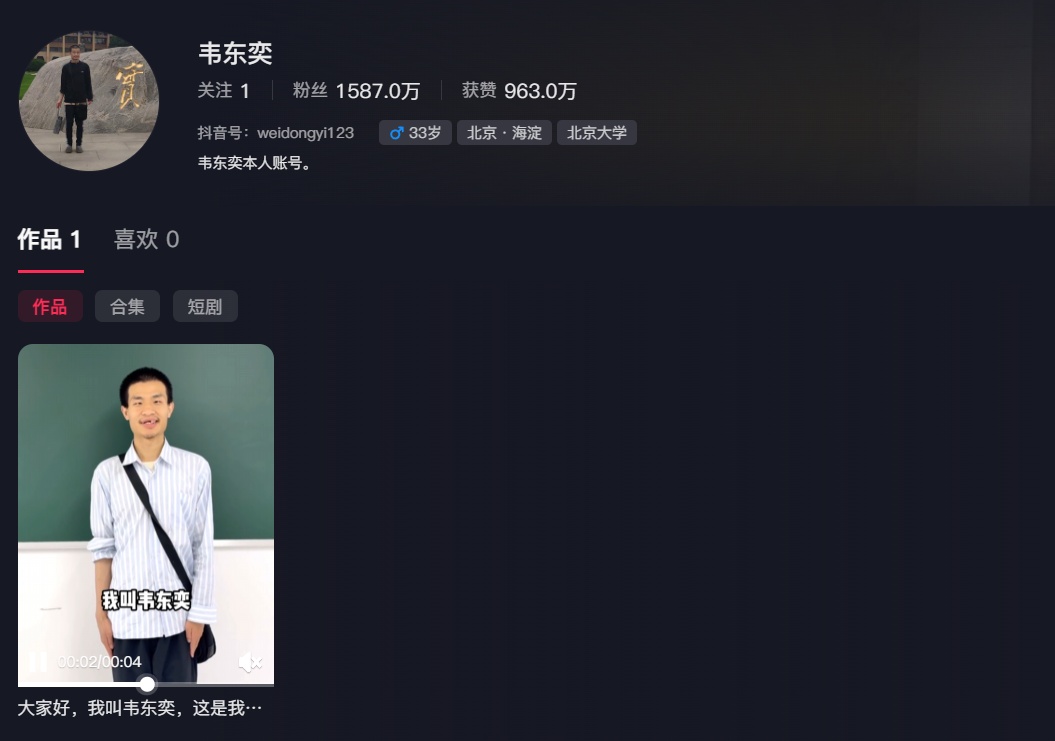1055x741 pixels.
Task: Pause the playing video
Action: [38, 662]
